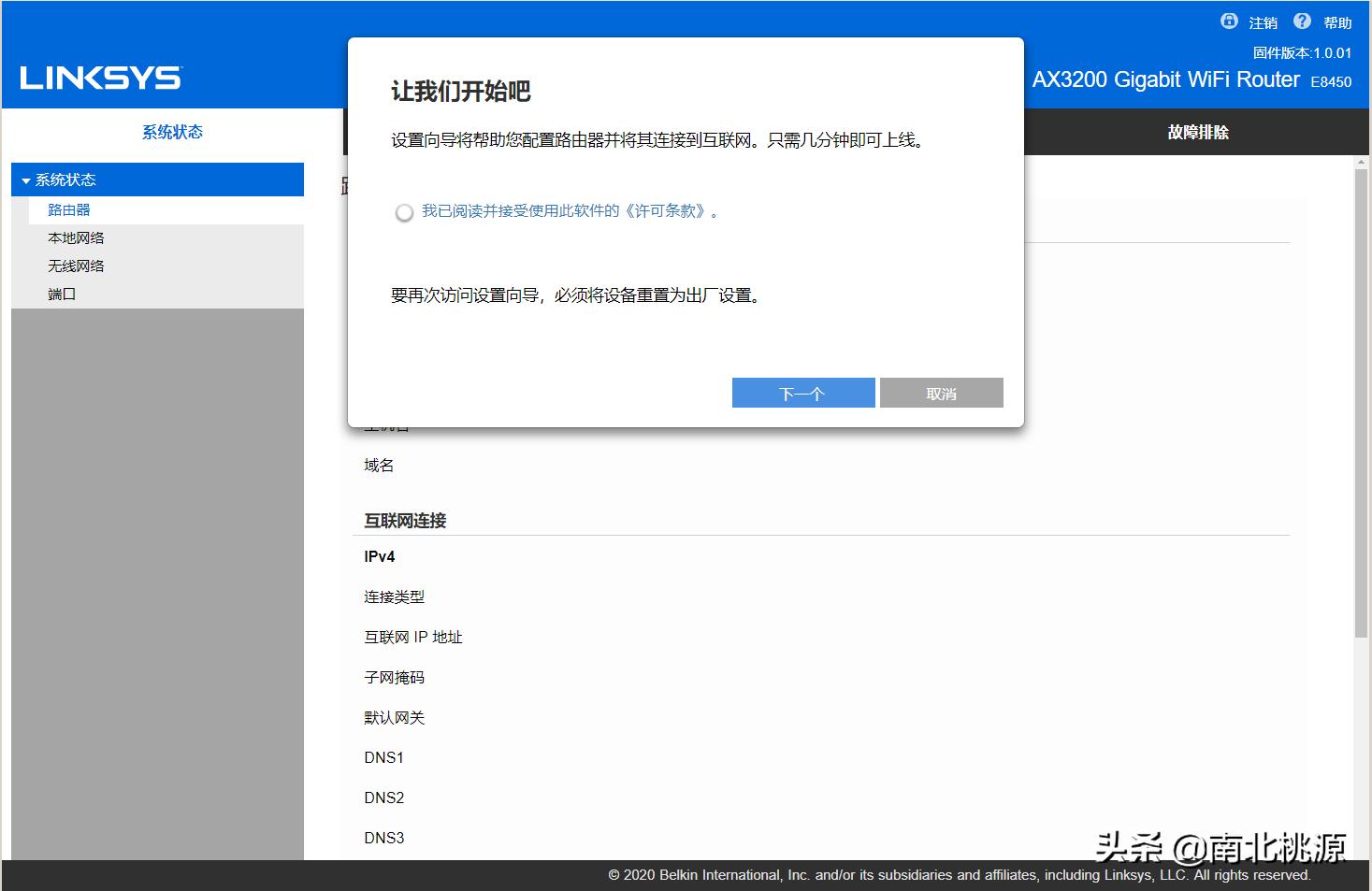The height and width of the screenshot is (891, 1372).
Task: Click the LINKSYS logo
Action: coord(99,78)
